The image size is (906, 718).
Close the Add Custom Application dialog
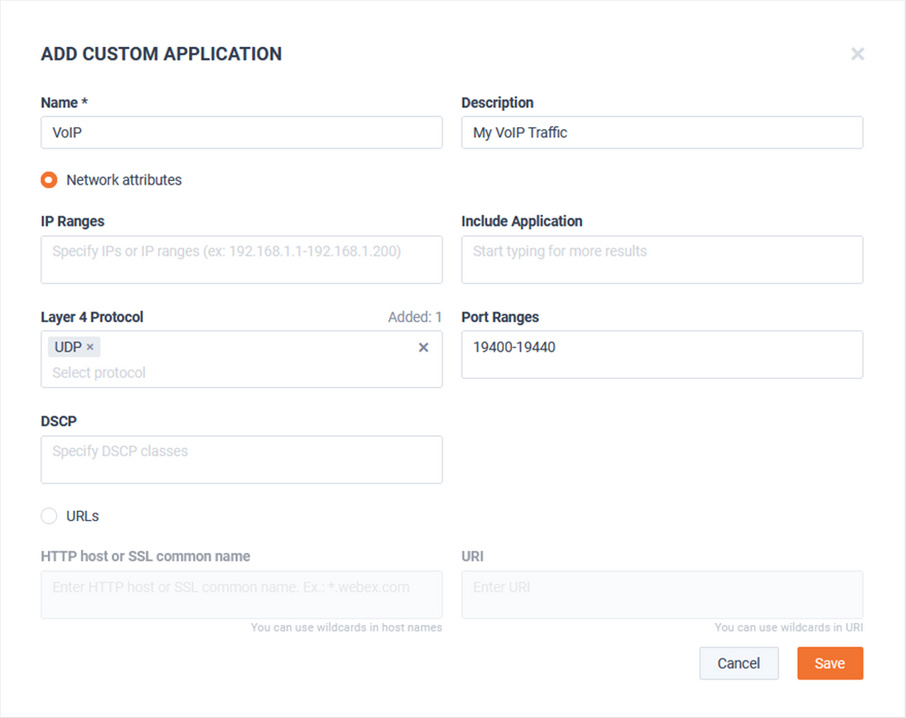tap(857, 54)
